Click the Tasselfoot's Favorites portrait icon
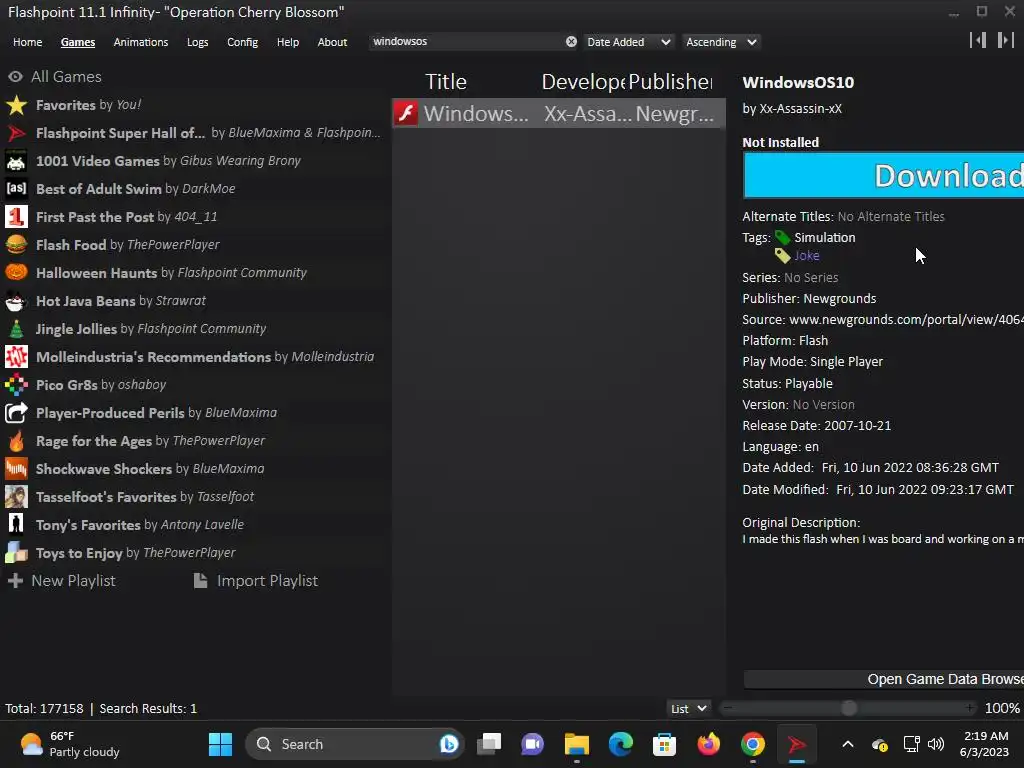The height and width of the screenshot is (768, 1024). pyautogui.click(x=16, y=497)
